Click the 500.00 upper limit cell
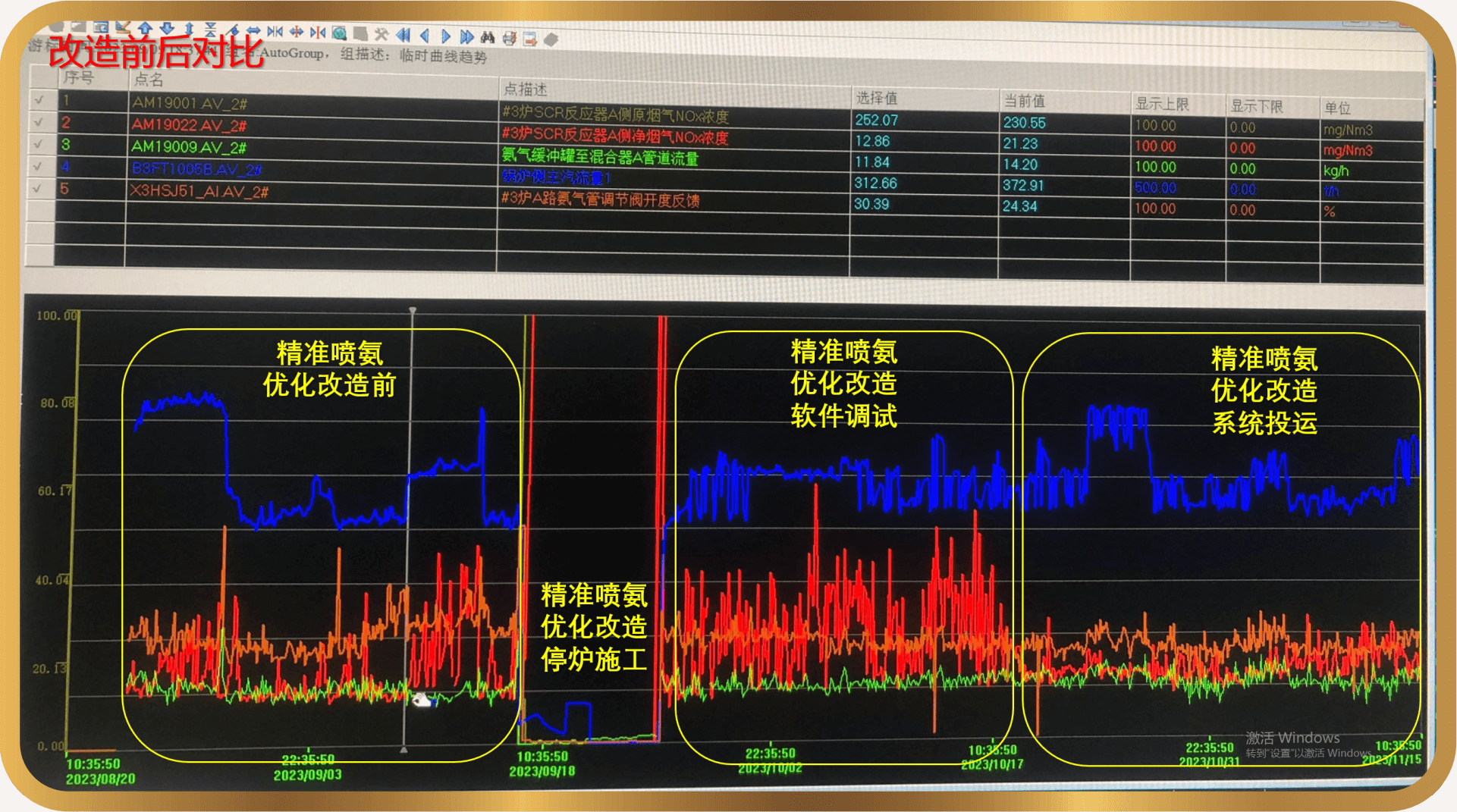 pyautogui.click(x=1155, y=187)
